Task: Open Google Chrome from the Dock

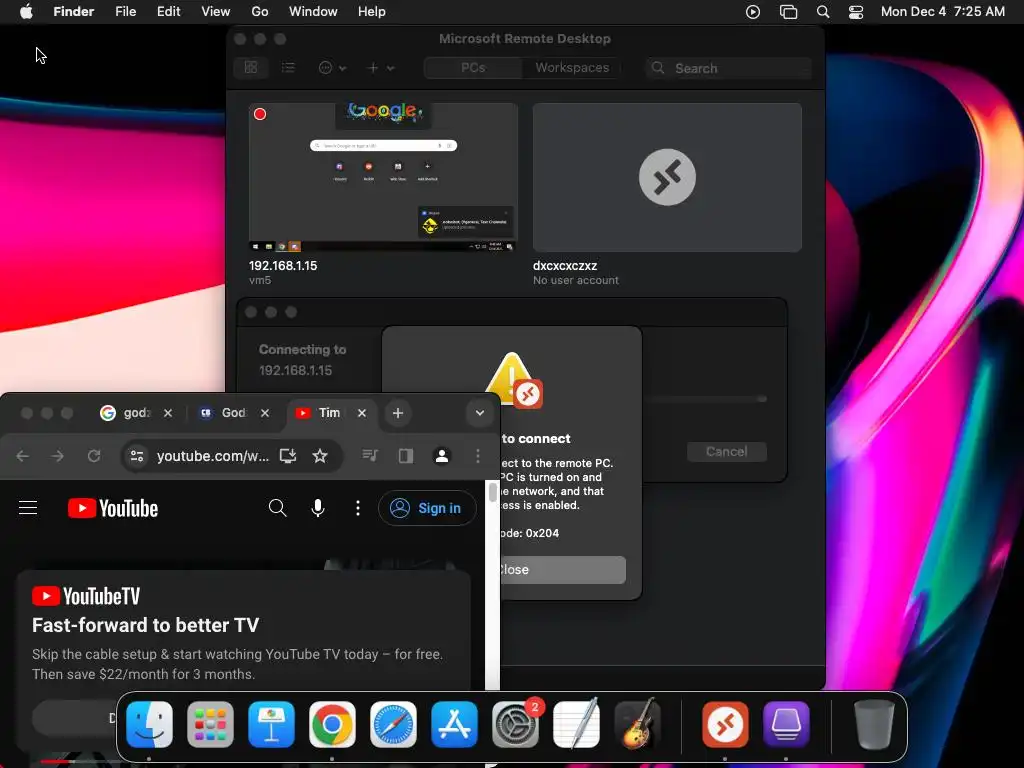Action: tap(332, 724)
